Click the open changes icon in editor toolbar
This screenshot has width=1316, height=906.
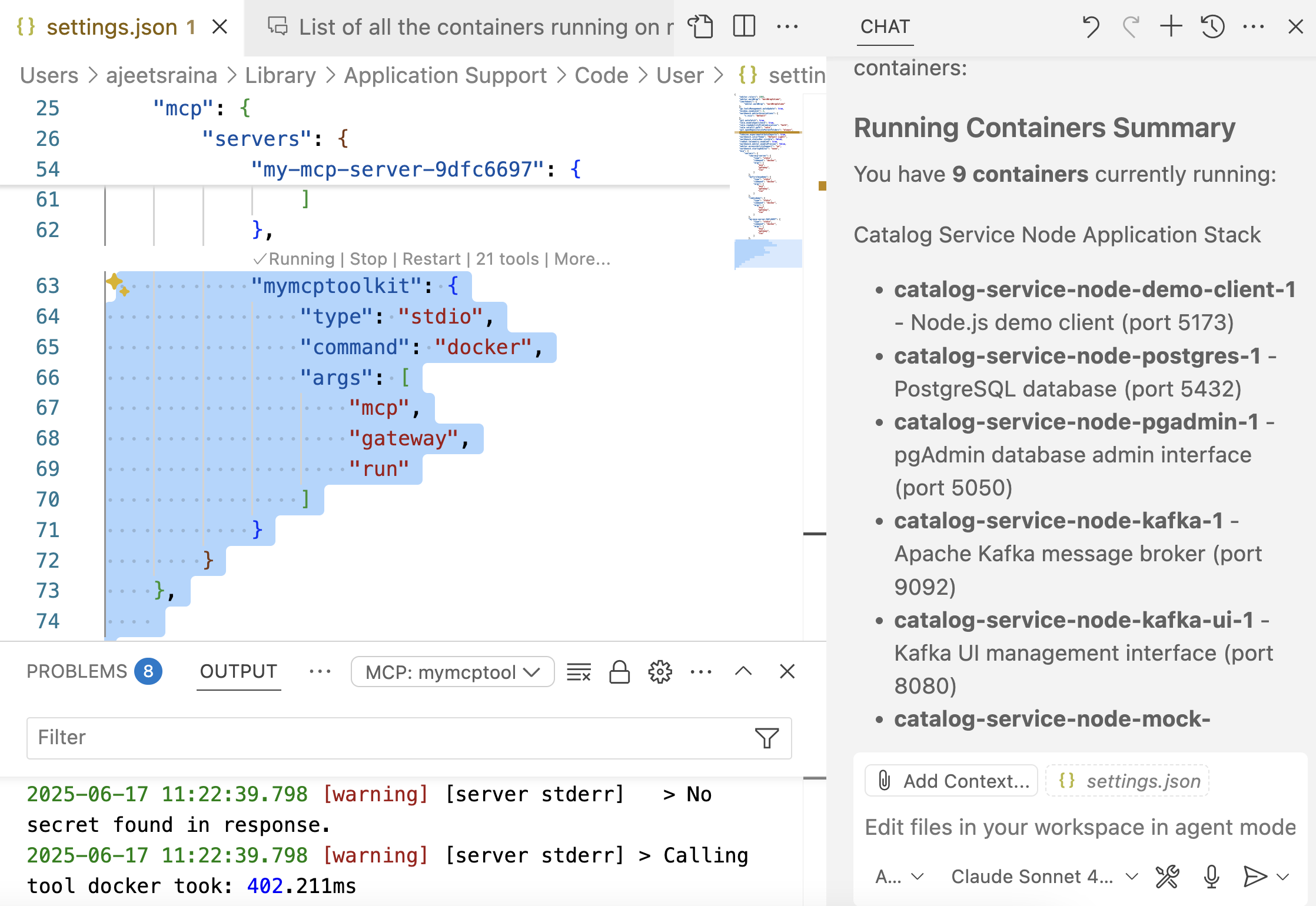click(x=700, y=26)
